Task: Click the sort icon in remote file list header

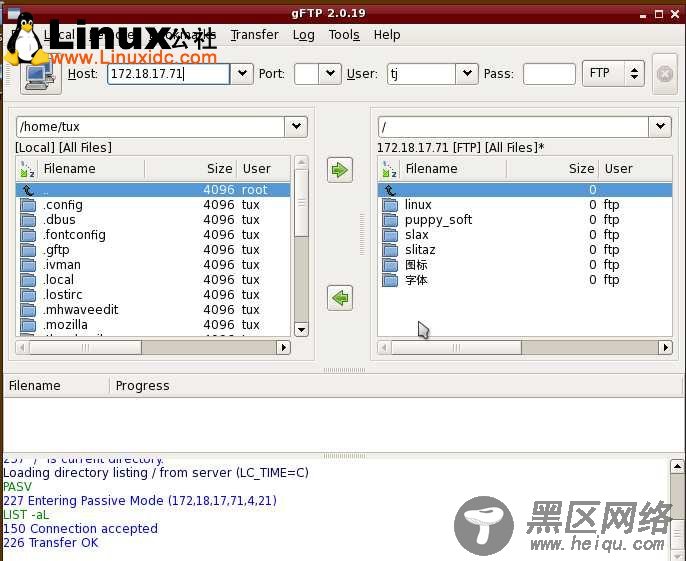Action: pos(389,169)
